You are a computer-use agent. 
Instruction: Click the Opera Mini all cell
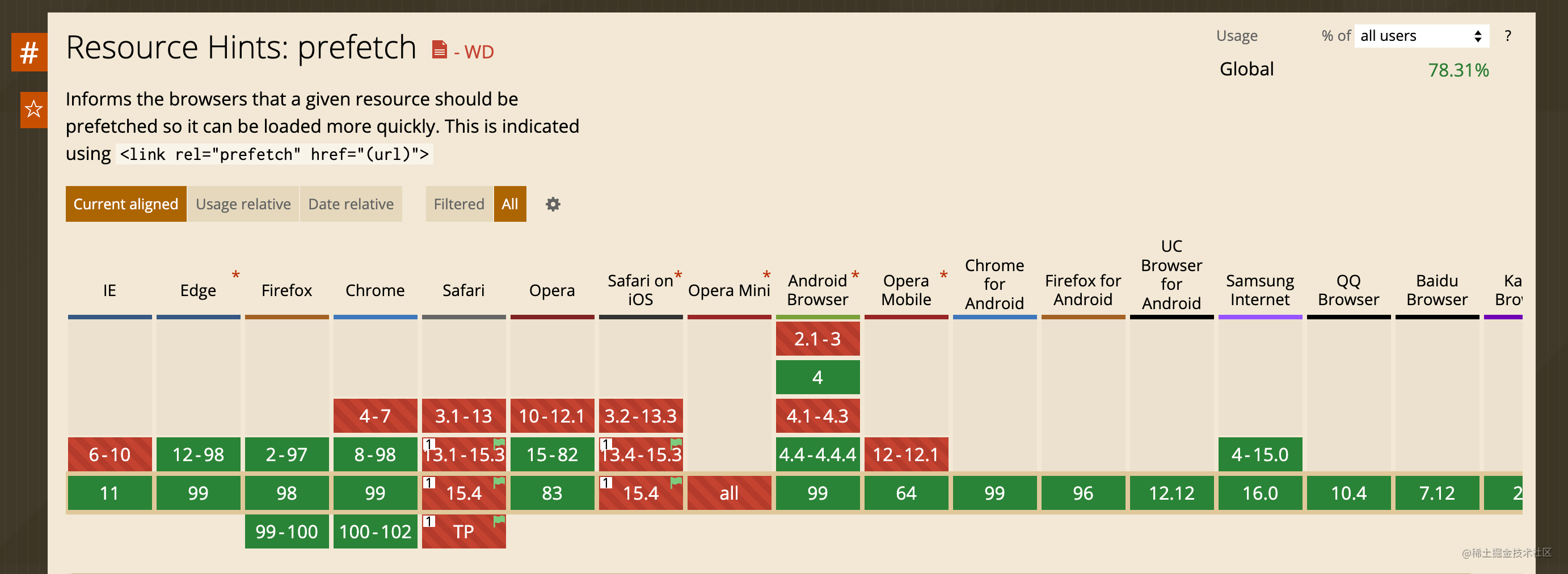point(728,493)
